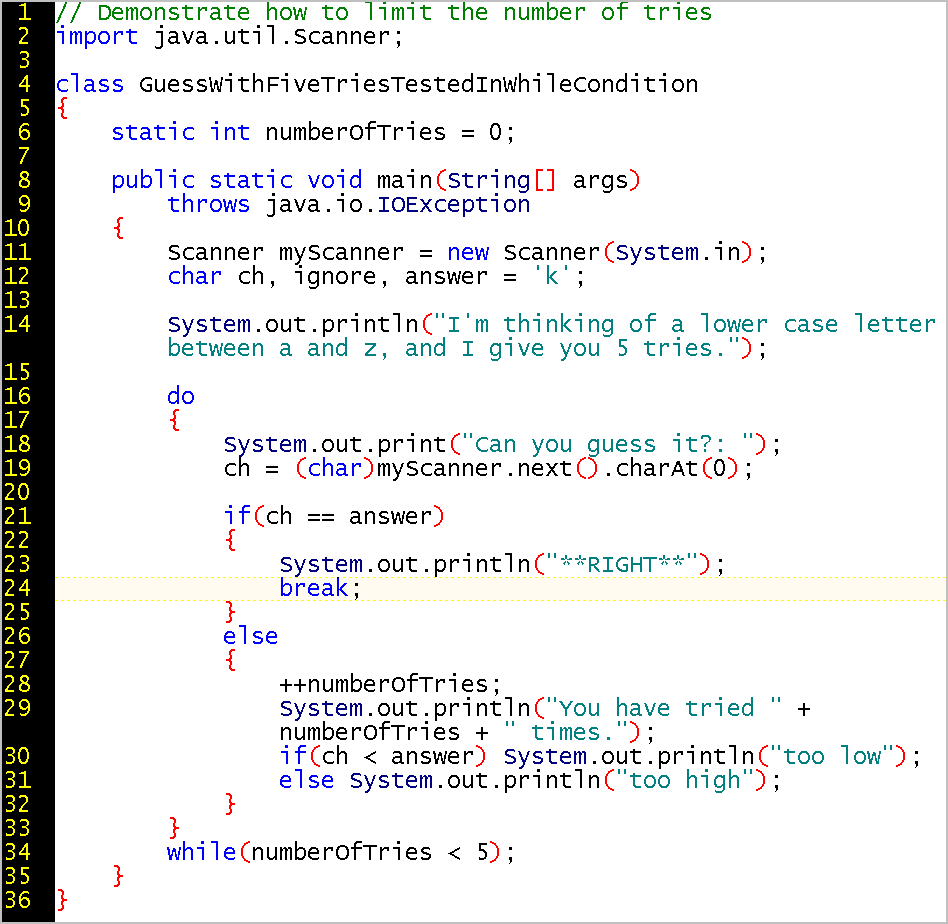Click 'myScanner' declaration on line 11
Viewport: 948px width, 924px height.
341,253
